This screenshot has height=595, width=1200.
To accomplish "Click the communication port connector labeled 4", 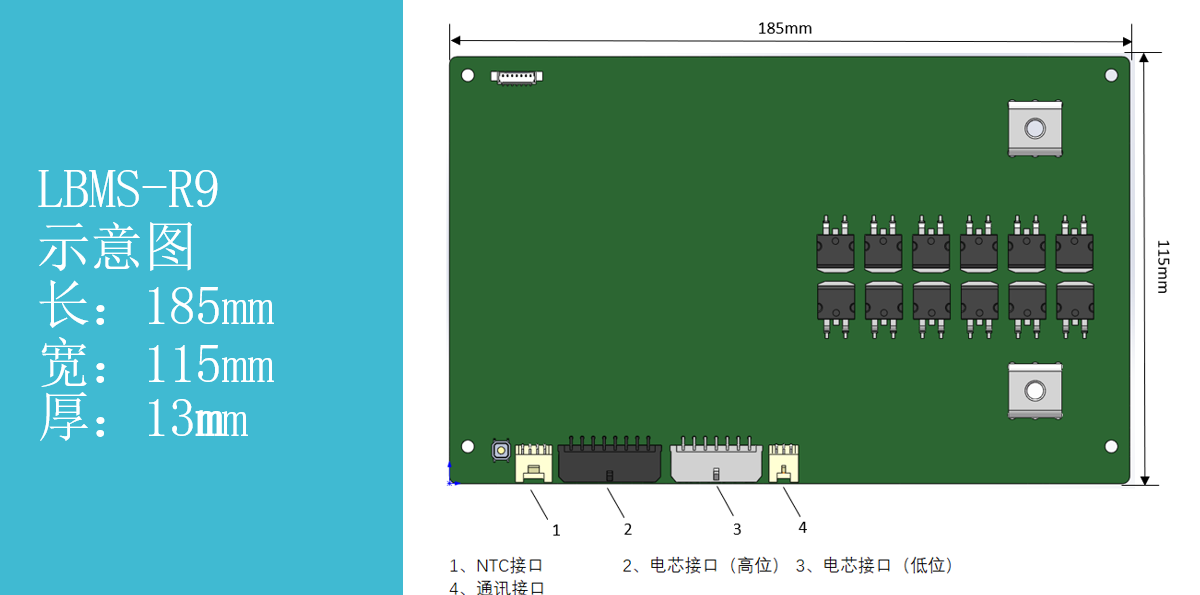I will point(785,462).
